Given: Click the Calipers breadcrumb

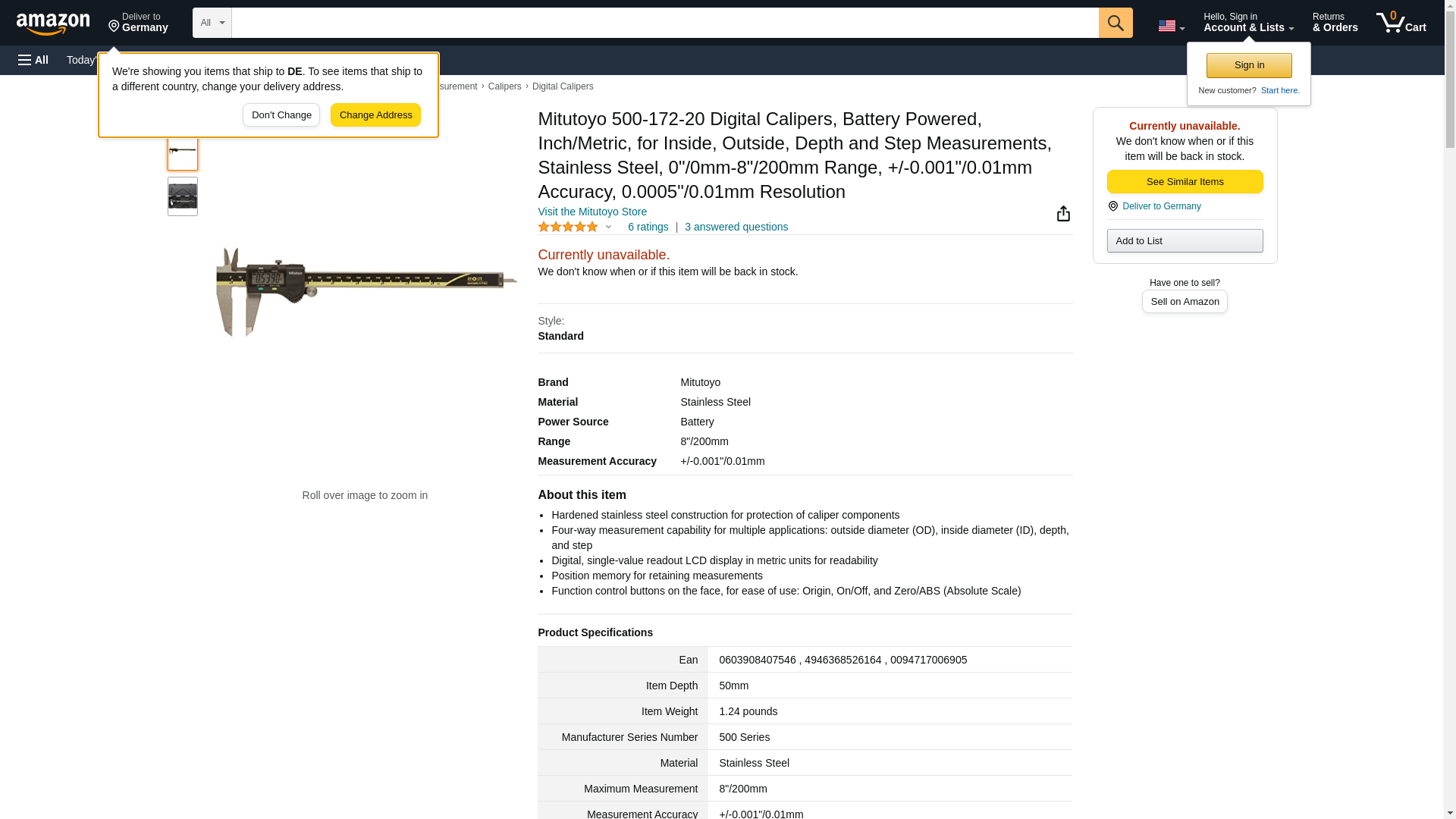Looking at the screenshot, I should 504,86.
